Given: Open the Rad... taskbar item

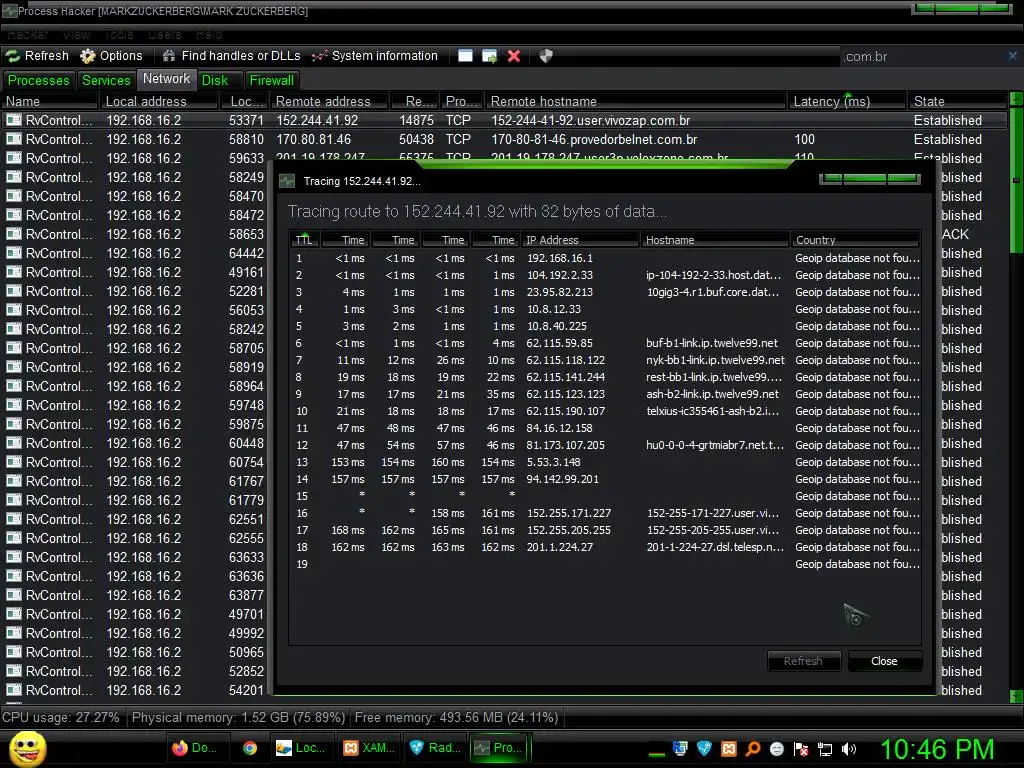Looking at the screenshot, I should tap(435, 748).
